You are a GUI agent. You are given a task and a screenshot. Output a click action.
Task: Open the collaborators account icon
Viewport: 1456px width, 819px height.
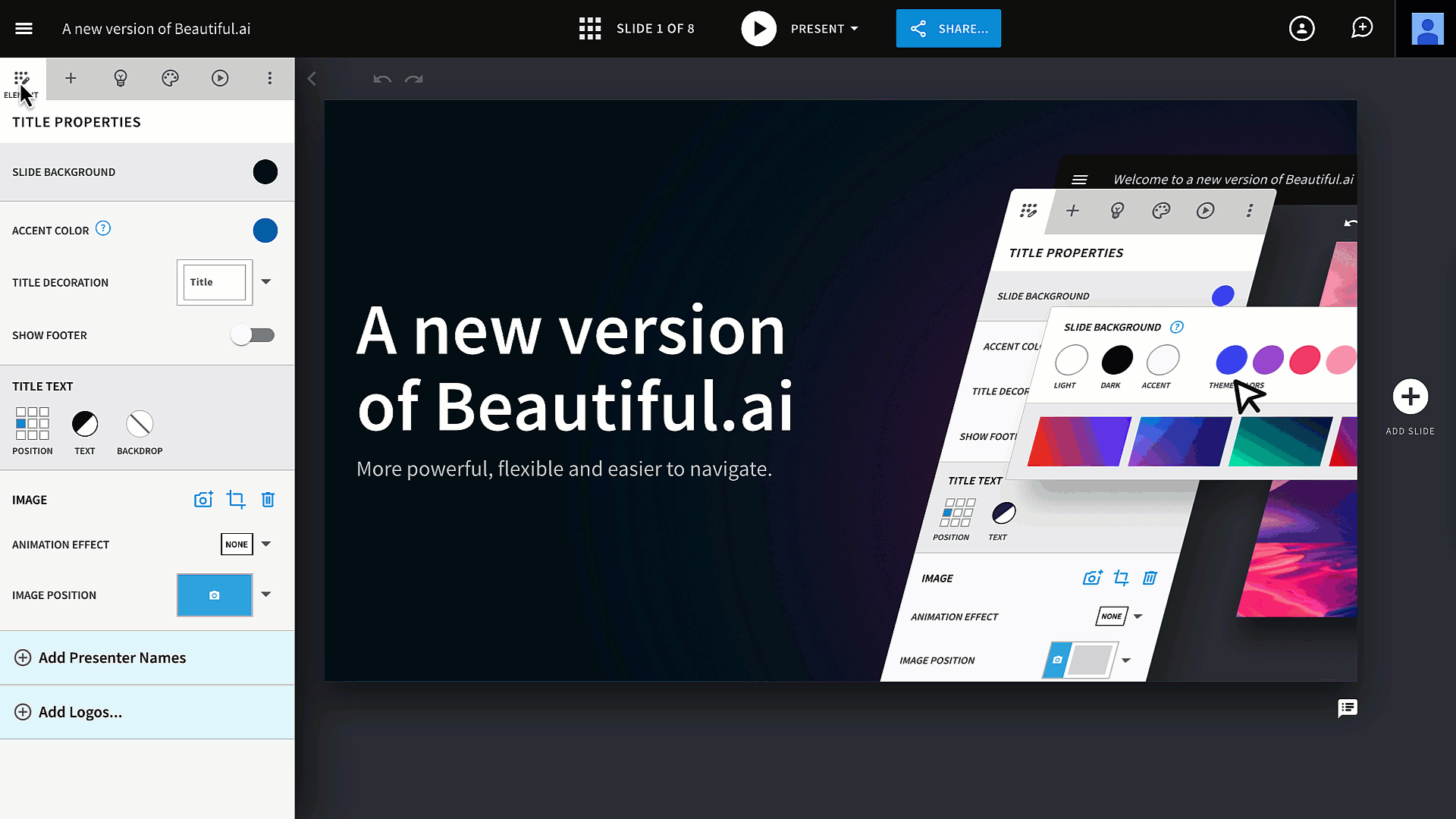[x=1301, y=29]
